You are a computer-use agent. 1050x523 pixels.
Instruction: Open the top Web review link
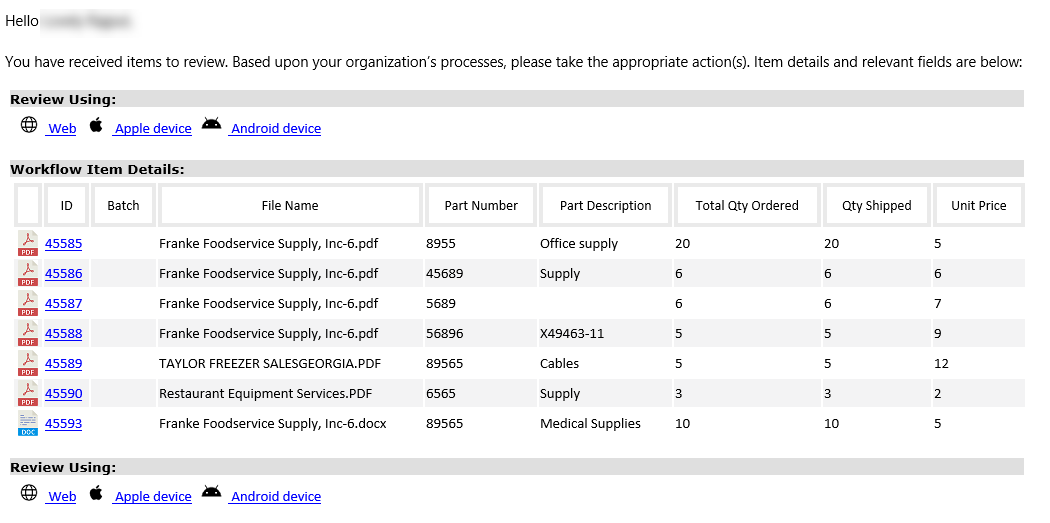tap(62, 129)
